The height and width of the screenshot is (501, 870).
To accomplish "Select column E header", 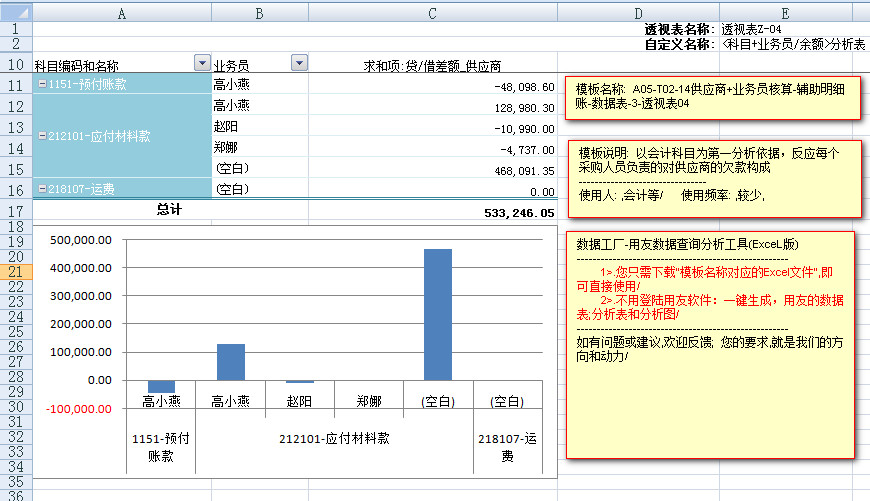I will [786, 13].
